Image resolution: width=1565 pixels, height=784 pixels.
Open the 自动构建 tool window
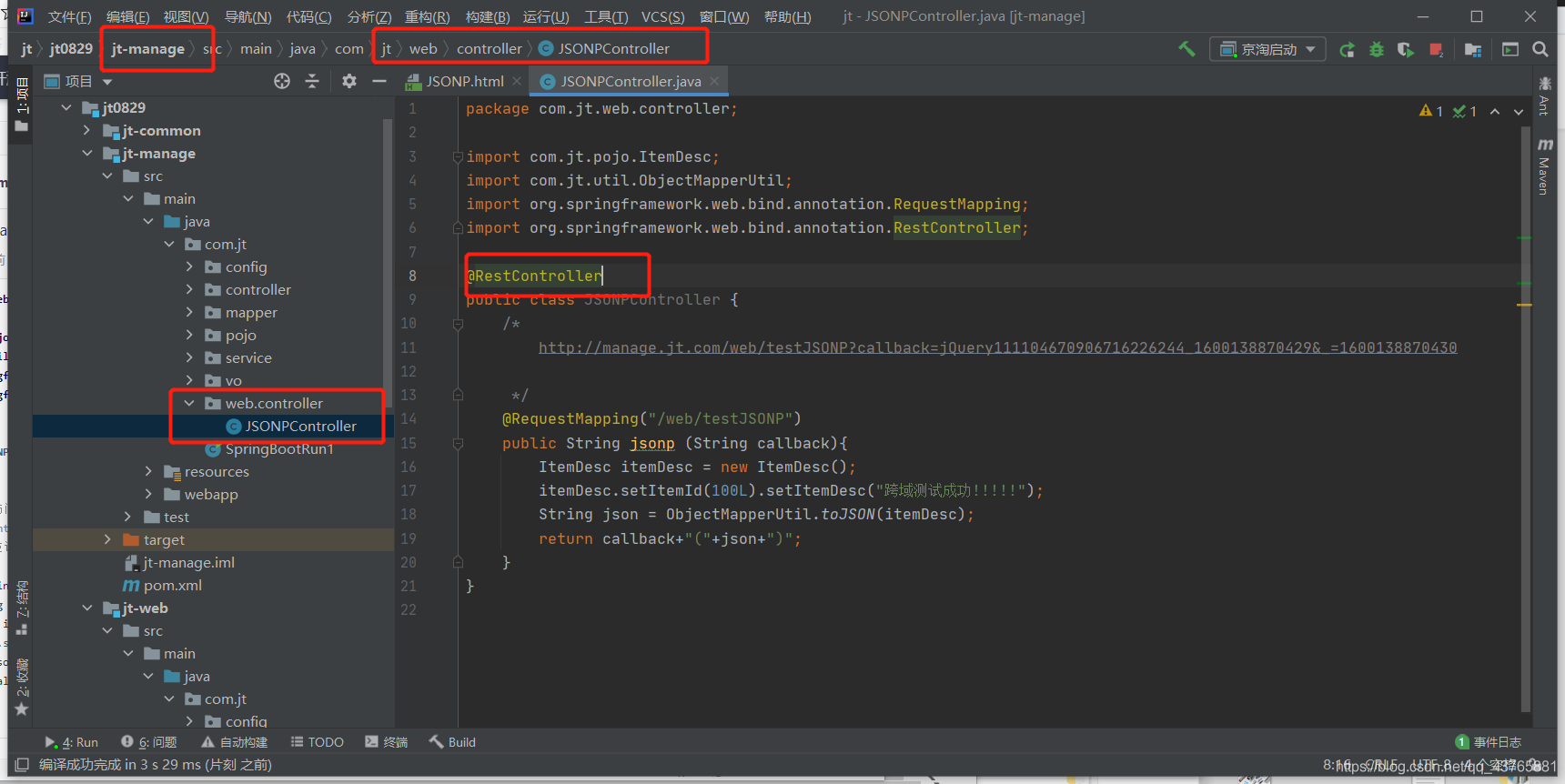click(x=235, y=742)
